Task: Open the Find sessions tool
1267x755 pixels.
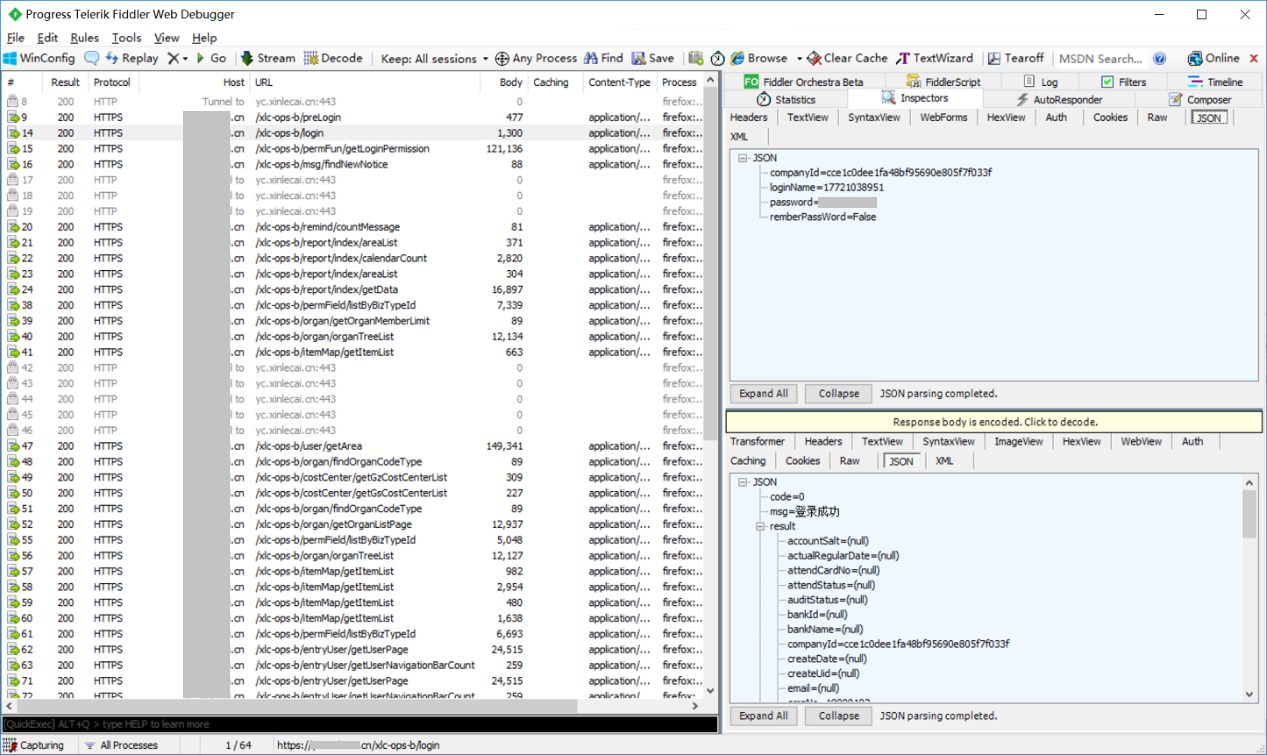Action: [x=604, y=58]
